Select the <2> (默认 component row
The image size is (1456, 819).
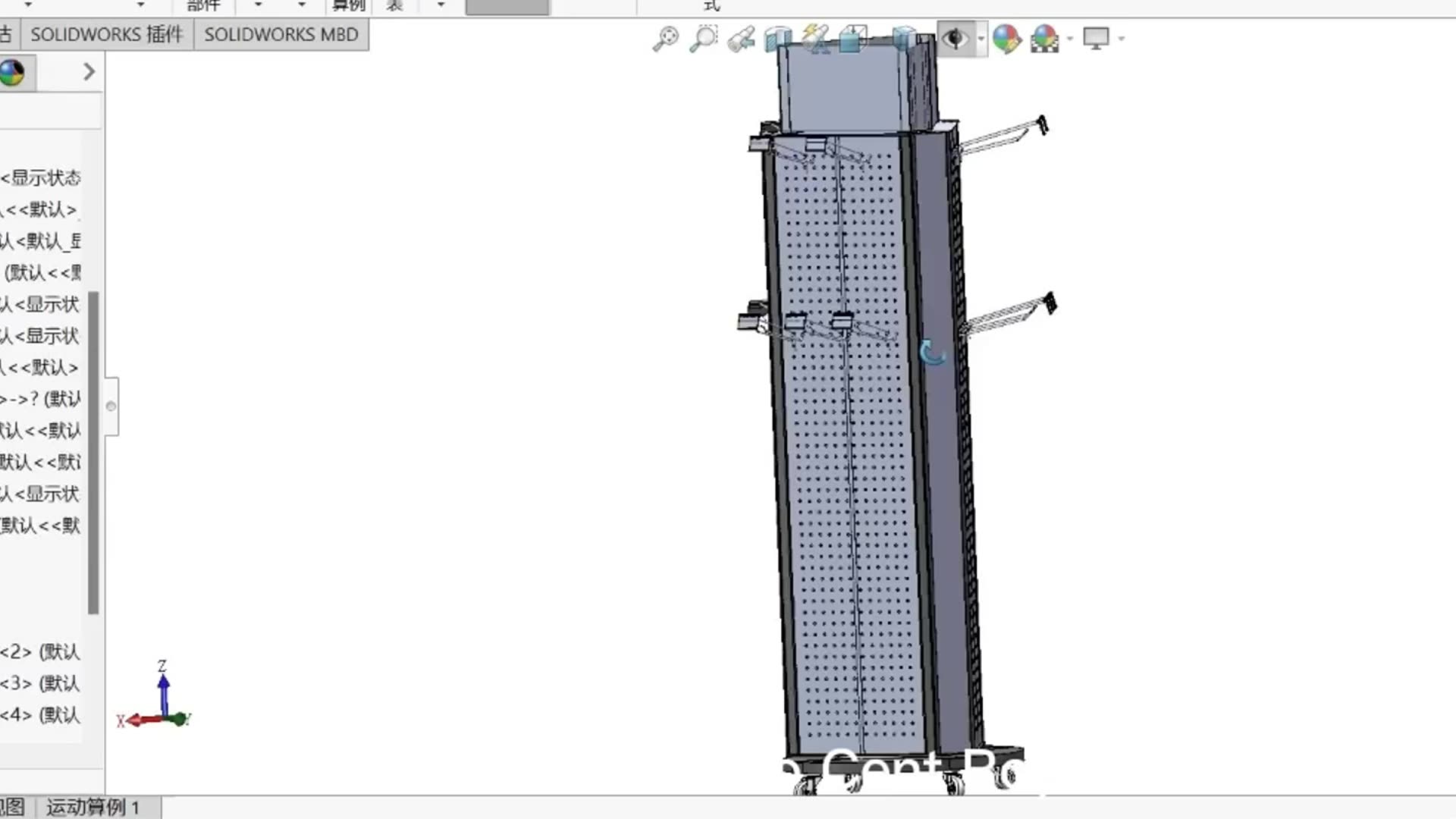tap(40, 652)
